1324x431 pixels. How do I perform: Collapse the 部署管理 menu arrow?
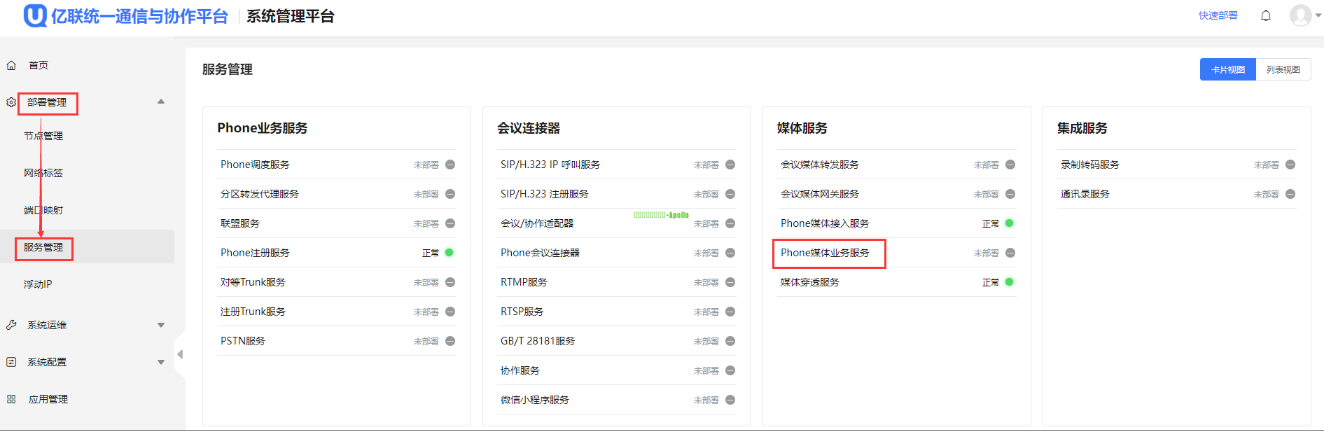tap(161, 102)
